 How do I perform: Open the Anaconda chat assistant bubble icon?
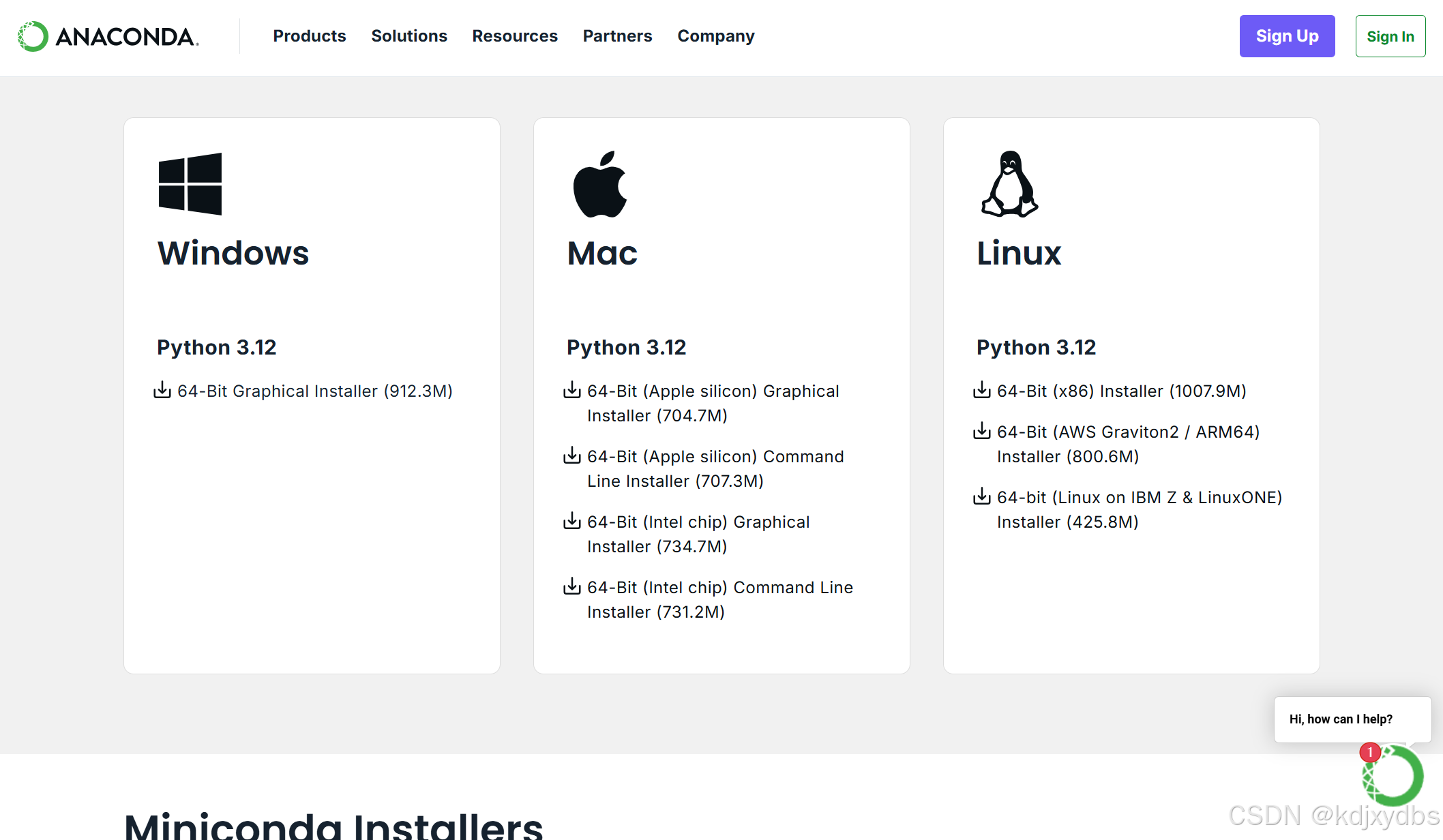[1393, 776]
